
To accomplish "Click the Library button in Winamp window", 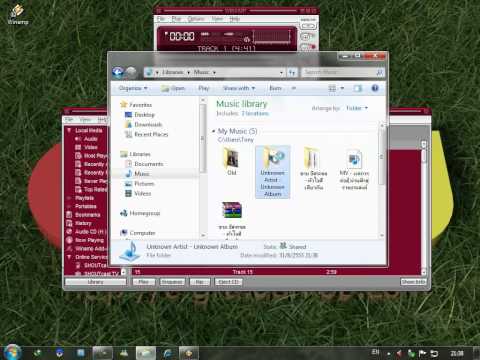I will click(x=96, y=282).
